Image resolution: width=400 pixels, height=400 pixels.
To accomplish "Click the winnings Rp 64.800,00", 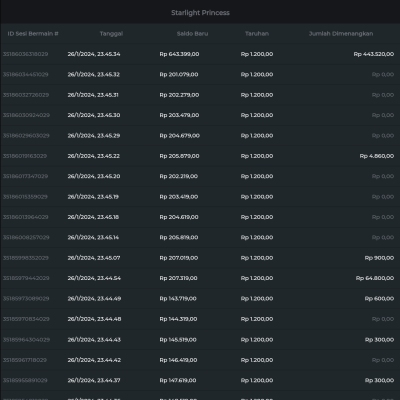I will coord(375,278).
